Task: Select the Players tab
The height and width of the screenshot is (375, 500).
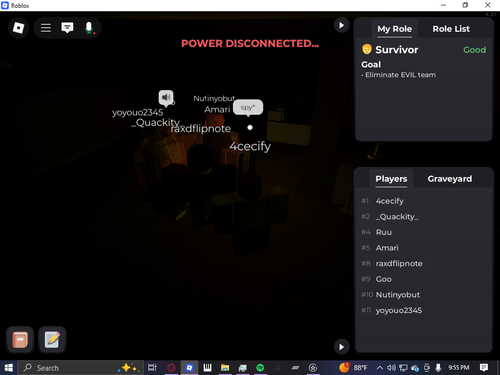Action: tap(391, 179)
